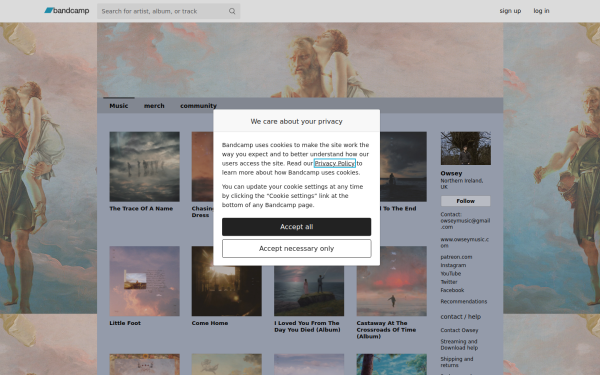Viewport: 600px width, 375px height.
Task: Open Shipping and returns
Action: tap(457, 362)
